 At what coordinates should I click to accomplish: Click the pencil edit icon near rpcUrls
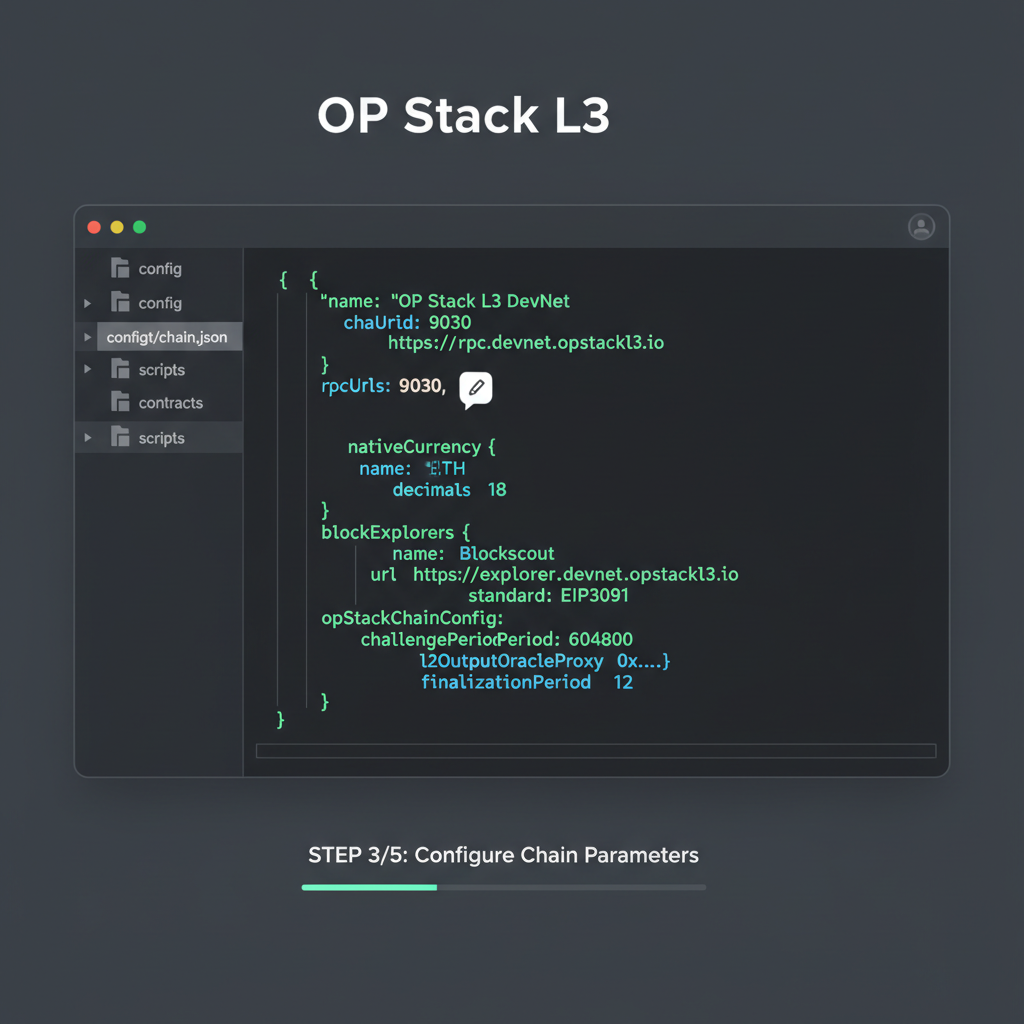coord(475,388)
